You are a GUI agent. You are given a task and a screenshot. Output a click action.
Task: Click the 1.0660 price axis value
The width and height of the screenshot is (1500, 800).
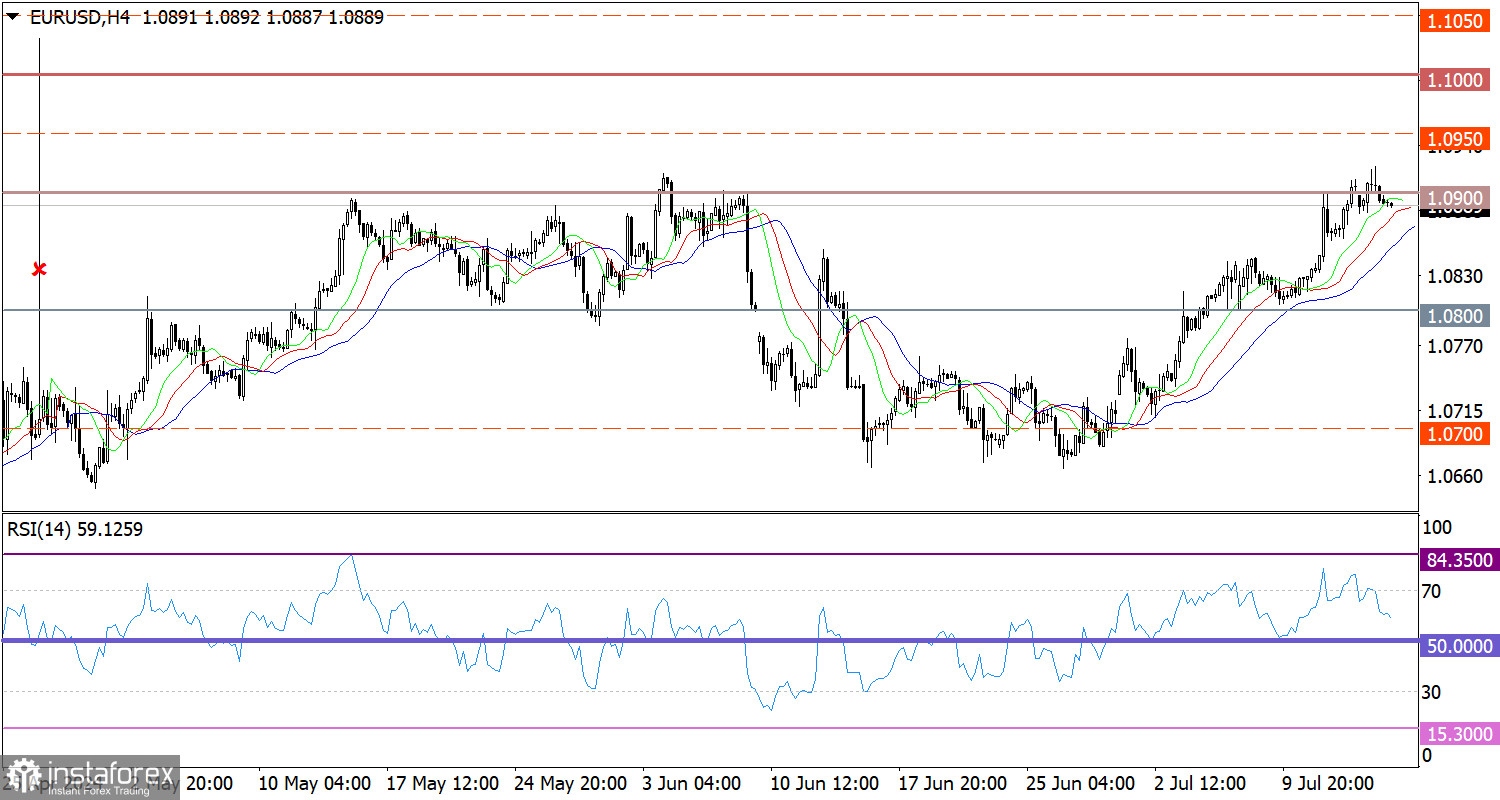pyautogui.click(x=1453, y=476)
